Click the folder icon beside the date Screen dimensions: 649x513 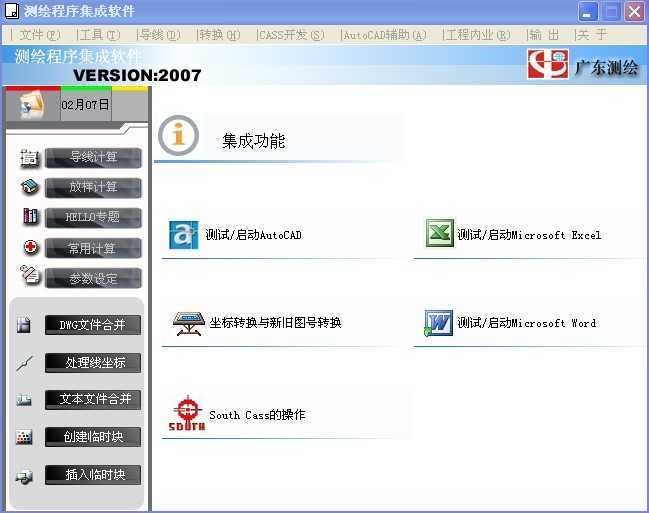31,104
